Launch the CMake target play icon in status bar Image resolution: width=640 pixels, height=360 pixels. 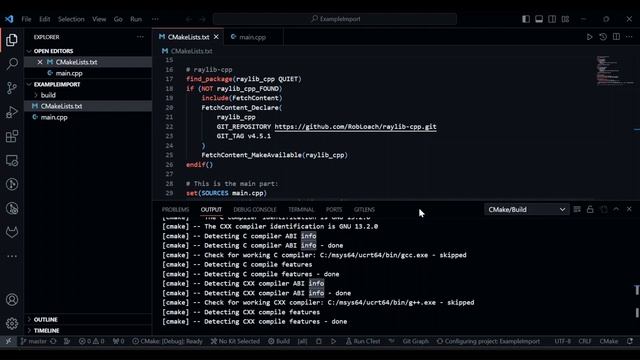pyautogui.click(x=333, y=341)
